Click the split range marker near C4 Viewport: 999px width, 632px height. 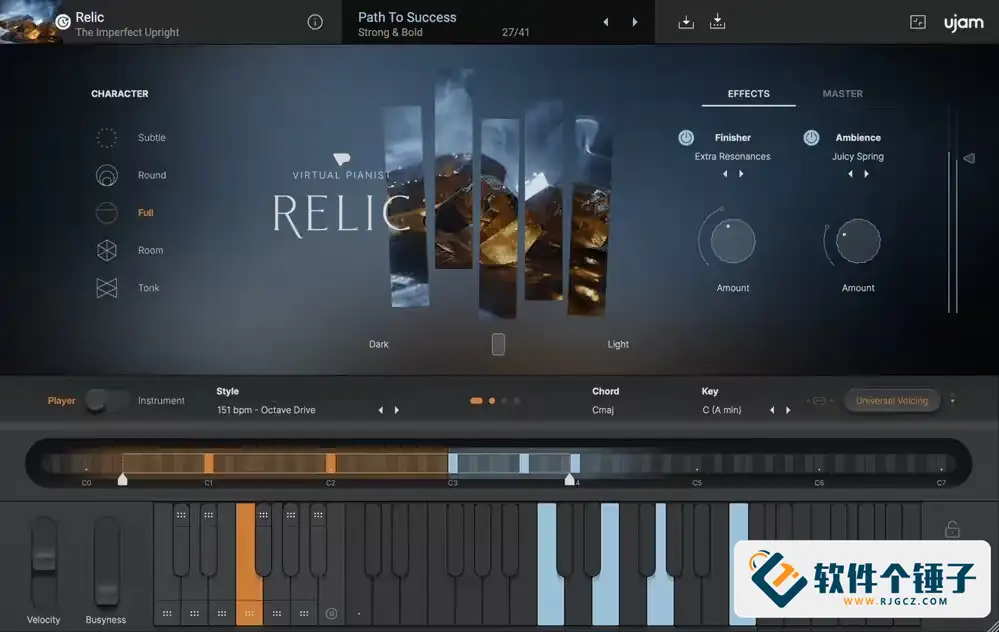(x=570, y=479)
